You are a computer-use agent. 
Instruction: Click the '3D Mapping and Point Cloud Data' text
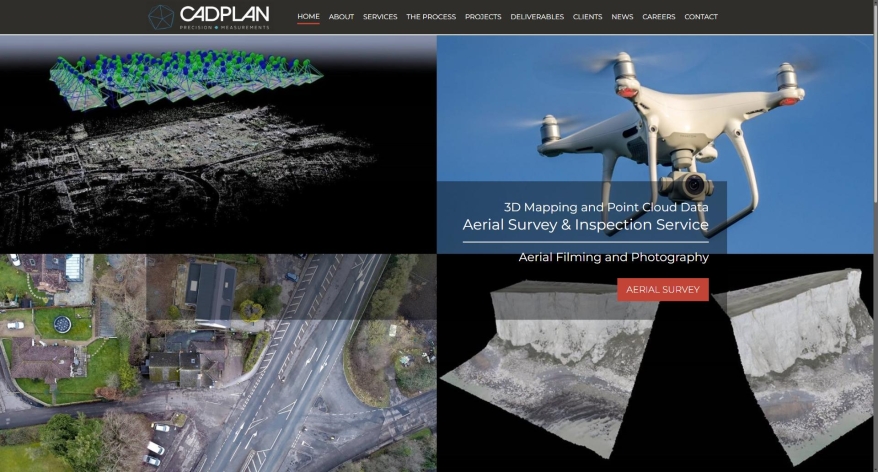pos(606,207)
